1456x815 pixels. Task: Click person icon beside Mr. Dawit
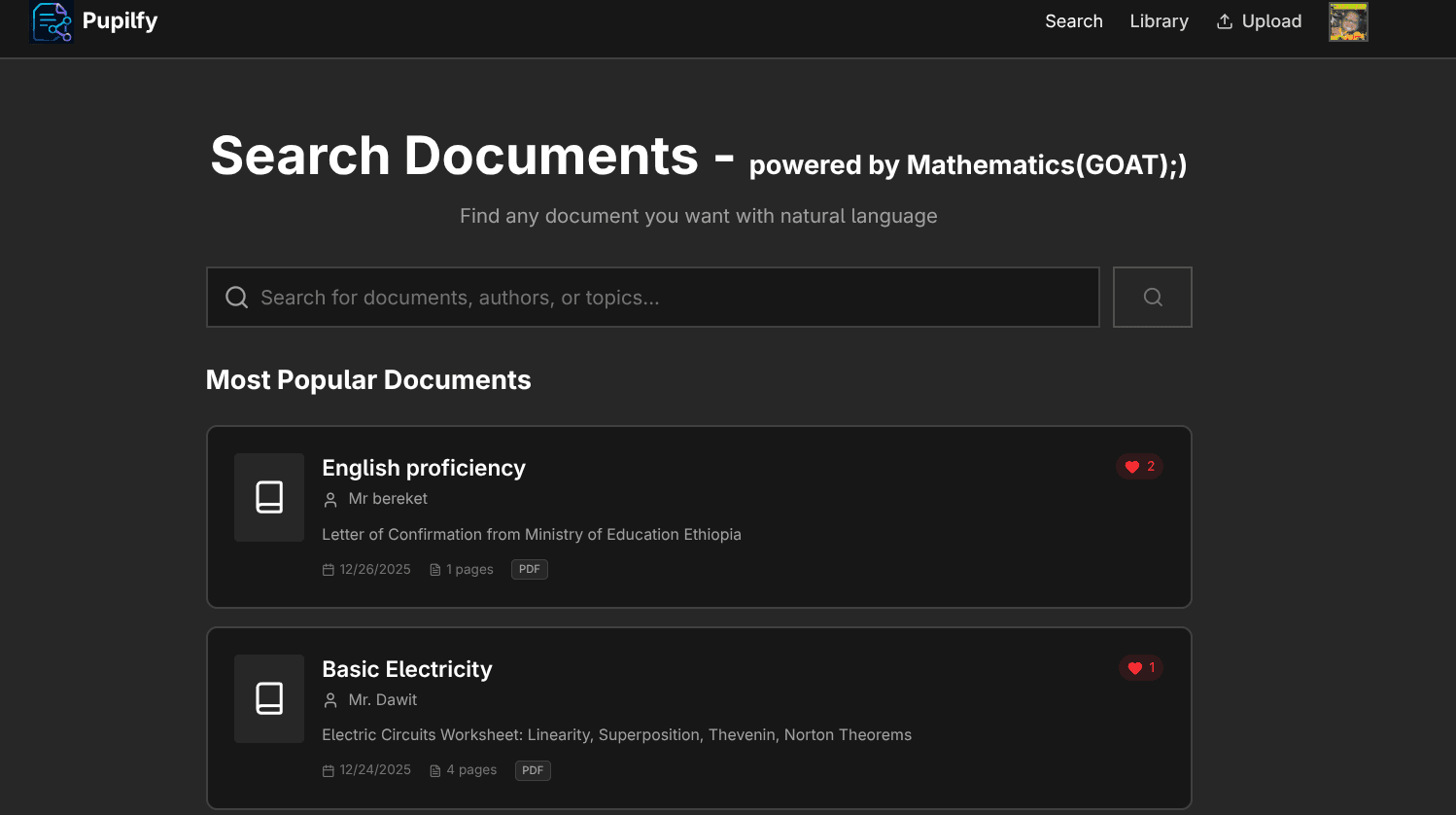(330, 700)
